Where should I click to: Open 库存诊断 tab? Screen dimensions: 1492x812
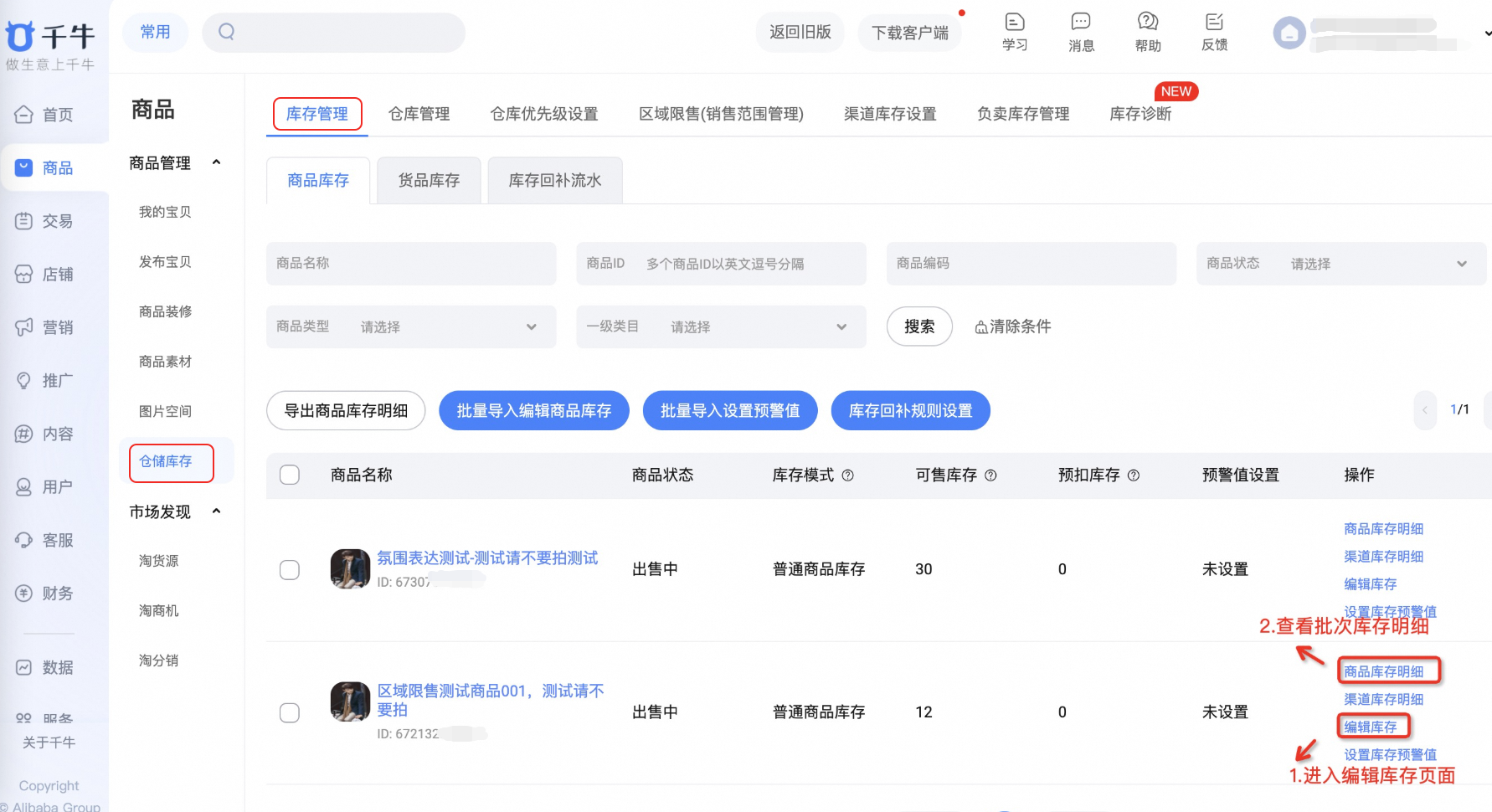1140,114
